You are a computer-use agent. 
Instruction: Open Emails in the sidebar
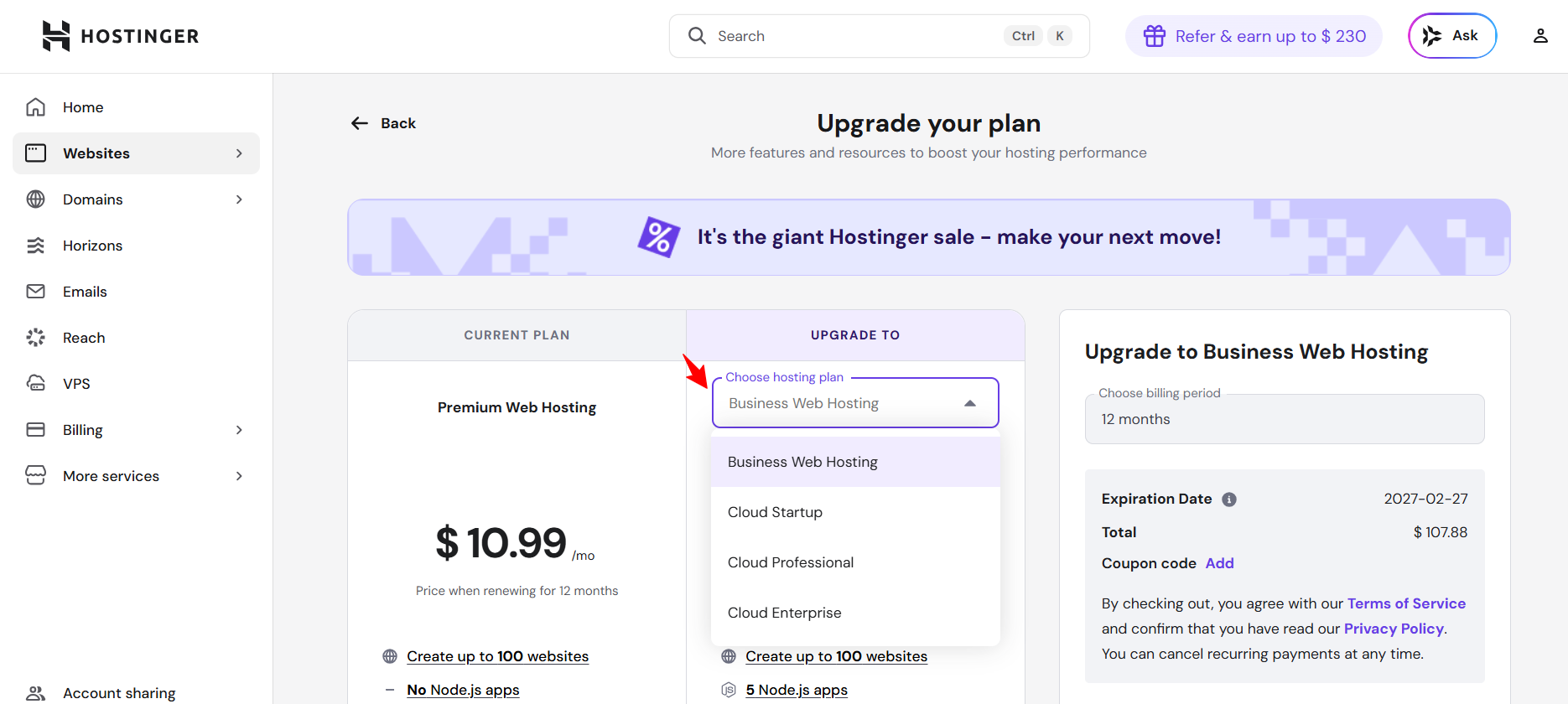pos(136,292)
